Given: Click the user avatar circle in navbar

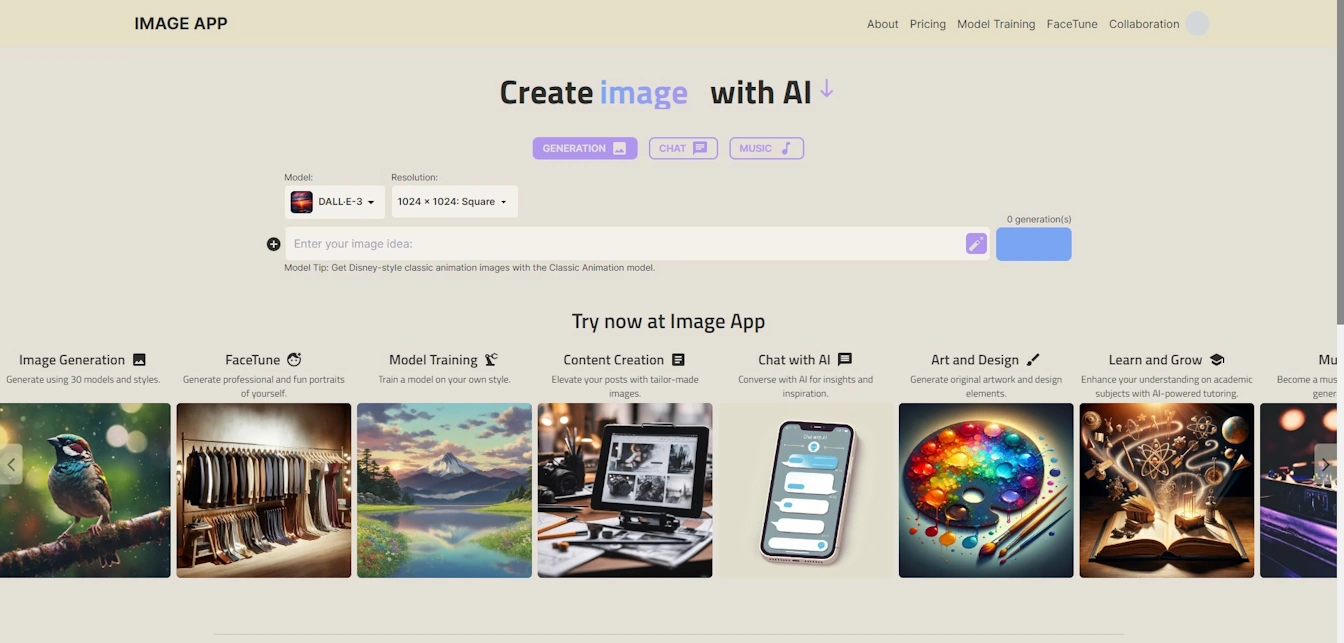Looking at the screenshot, I should tap(1197, 24).
